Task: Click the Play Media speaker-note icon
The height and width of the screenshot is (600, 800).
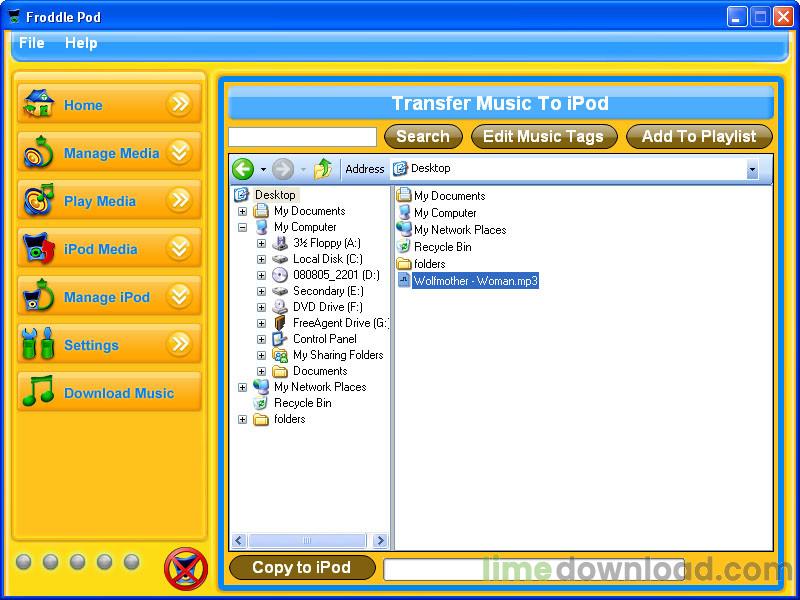Action: [39, 200]
